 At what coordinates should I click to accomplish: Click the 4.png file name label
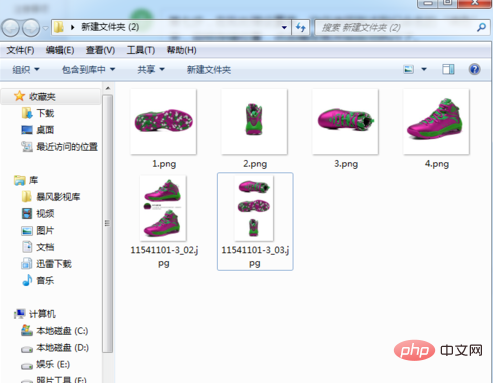437,164
